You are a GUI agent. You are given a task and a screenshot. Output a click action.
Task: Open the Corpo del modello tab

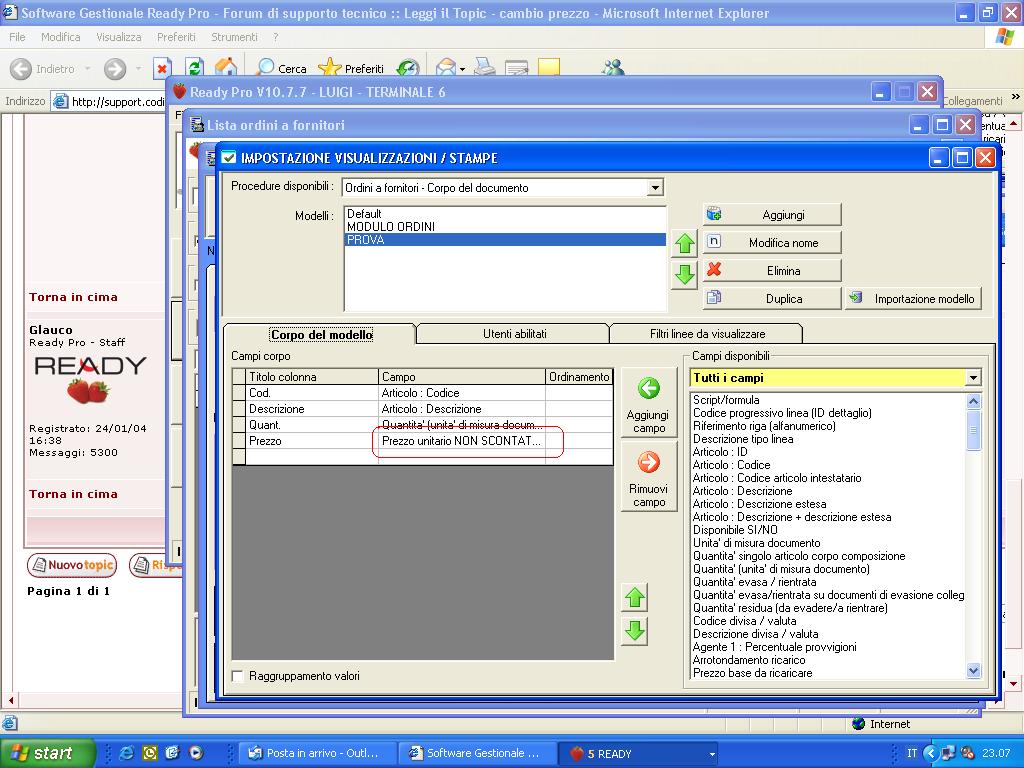point(321,334)
